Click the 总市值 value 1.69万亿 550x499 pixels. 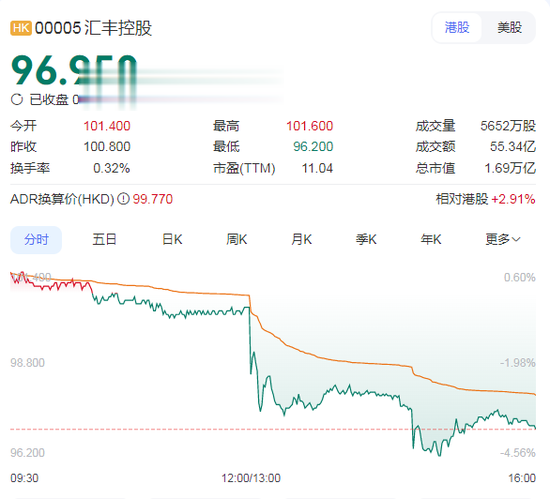[510, 168]
